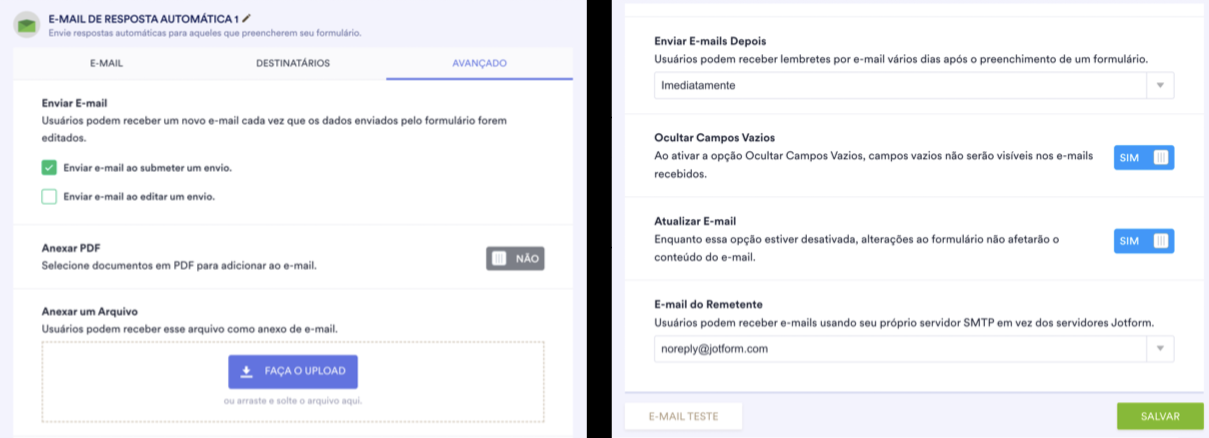
Task: Turn off Ocultar Campos Vazios switch
Action: [x=1144, y=158]
